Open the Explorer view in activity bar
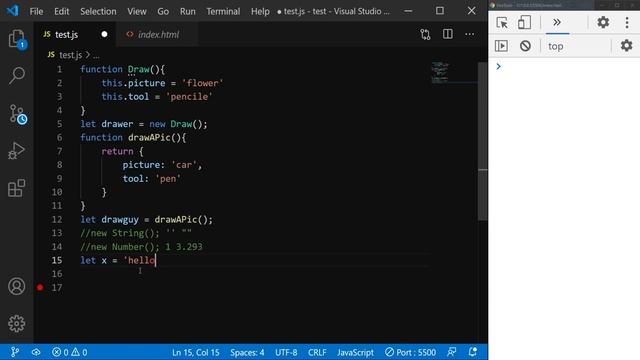This screenshot has width=640, height=360. [17, 39]
